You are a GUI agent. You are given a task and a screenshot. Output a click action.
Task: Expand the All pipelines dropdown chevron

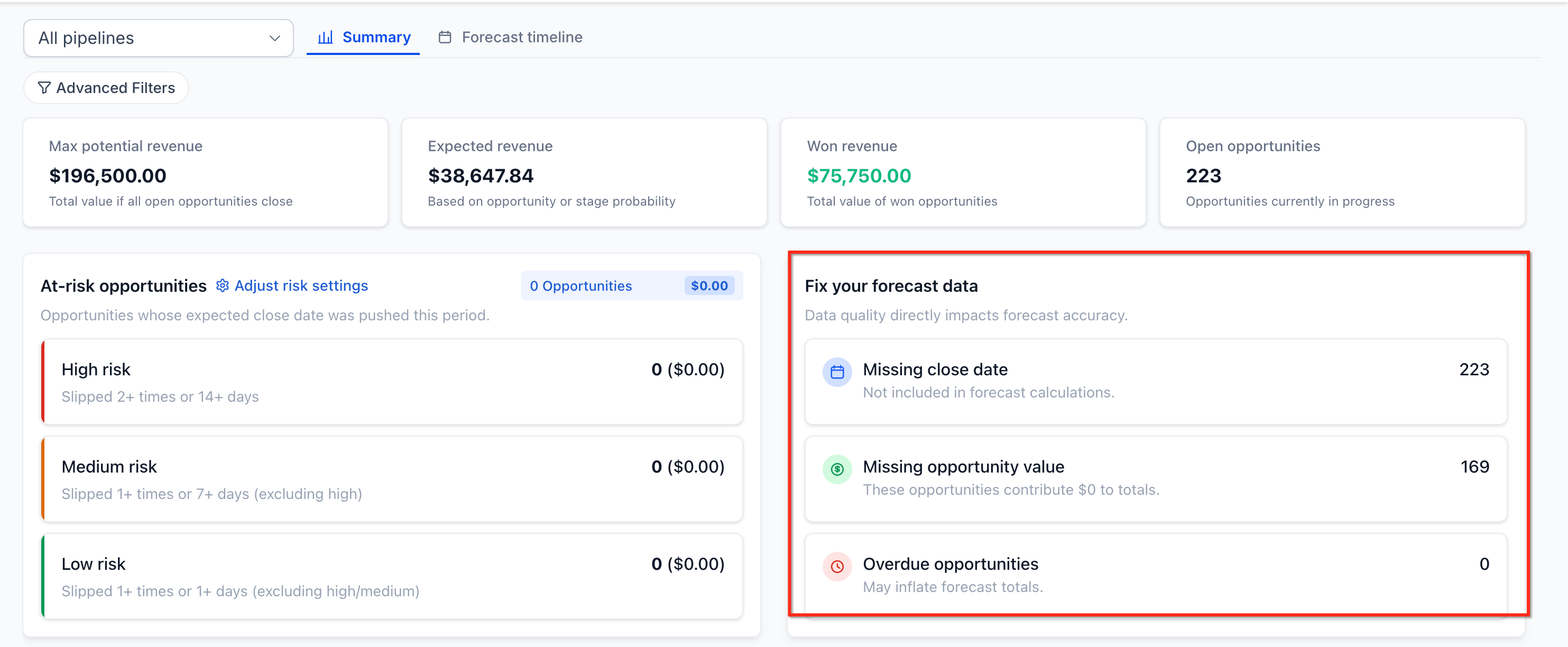274,39
